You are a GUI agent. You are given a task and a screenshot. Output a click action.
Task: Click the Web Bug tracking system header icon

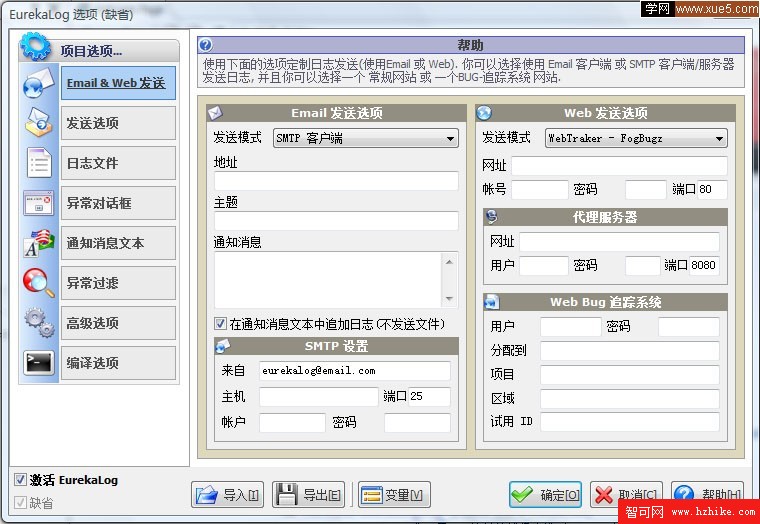(492, 302)
